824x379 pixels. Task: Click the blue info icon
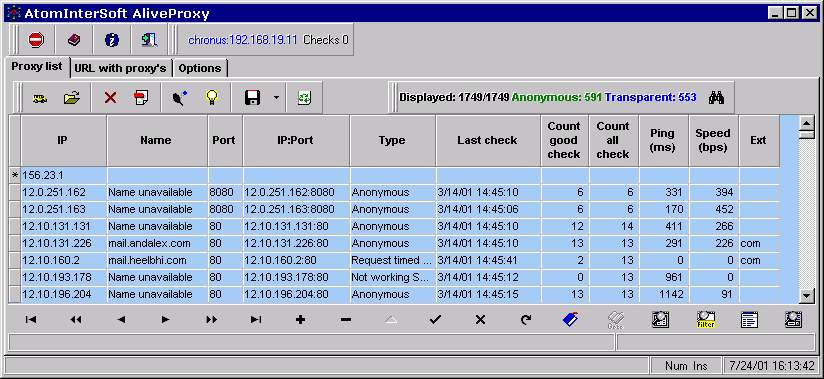(x=111, y=39)
